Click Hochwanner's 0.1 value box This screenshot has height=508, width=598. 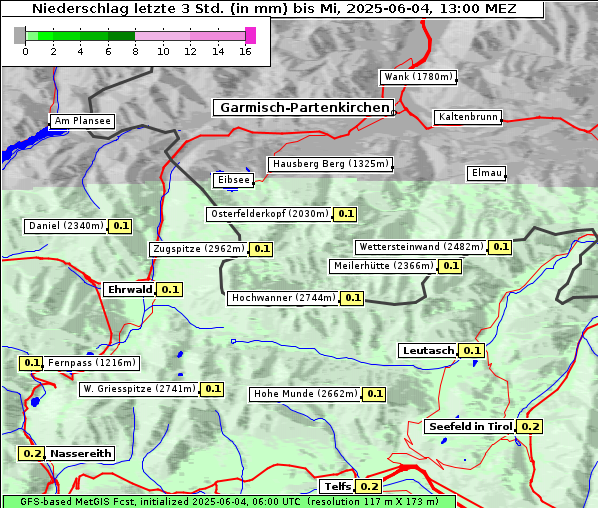[x=352, y=298]
